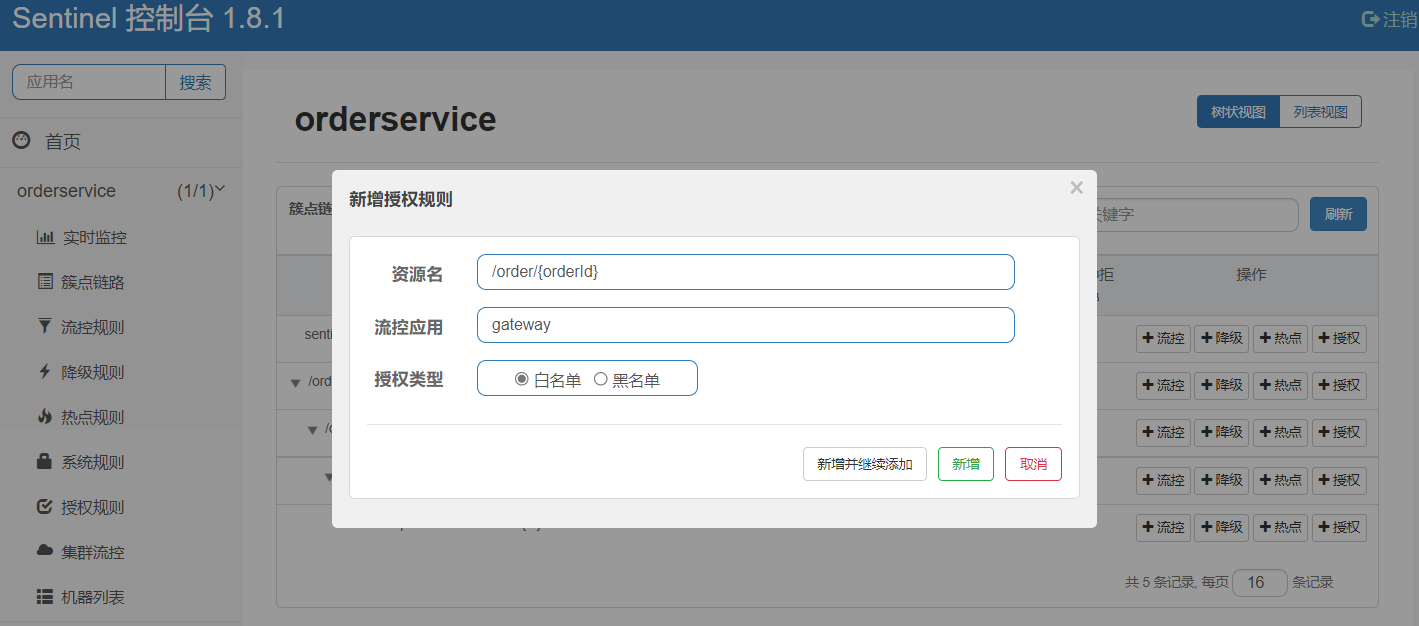
Task: Click the hotspot rules flame icon
Action: pos(45,417)
